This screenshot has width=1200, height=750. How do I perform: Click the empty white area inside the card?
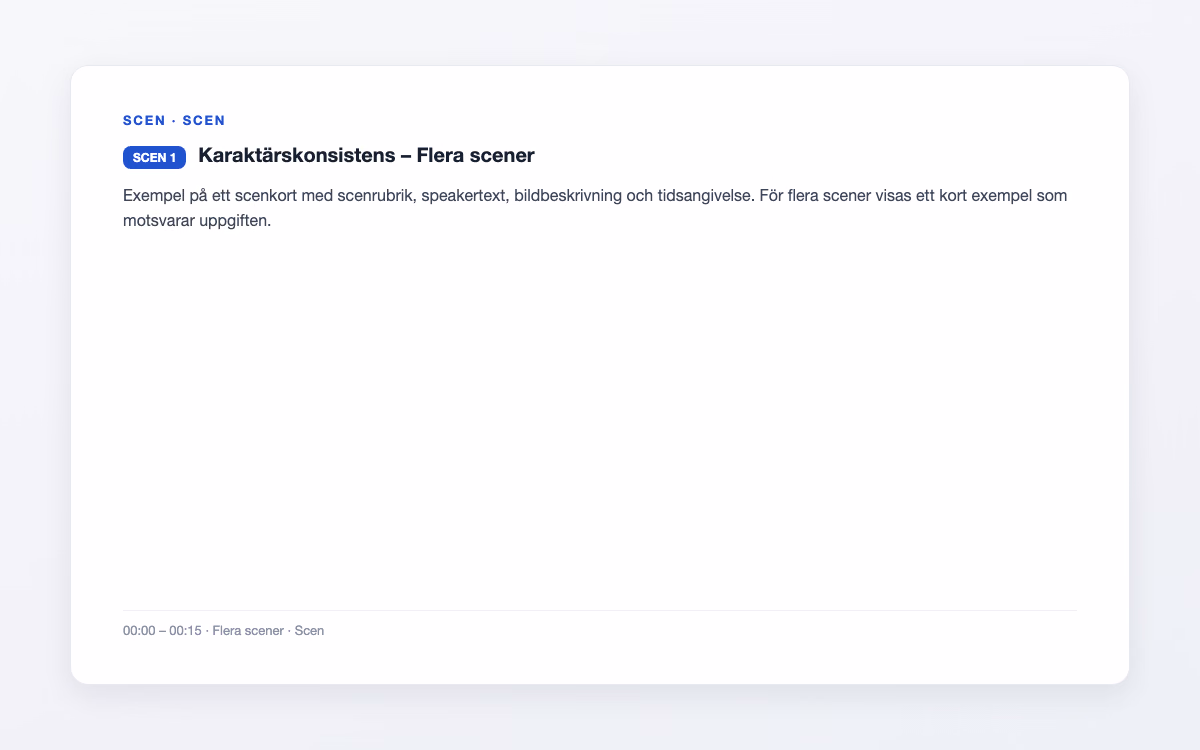click(x=600, y=420)
